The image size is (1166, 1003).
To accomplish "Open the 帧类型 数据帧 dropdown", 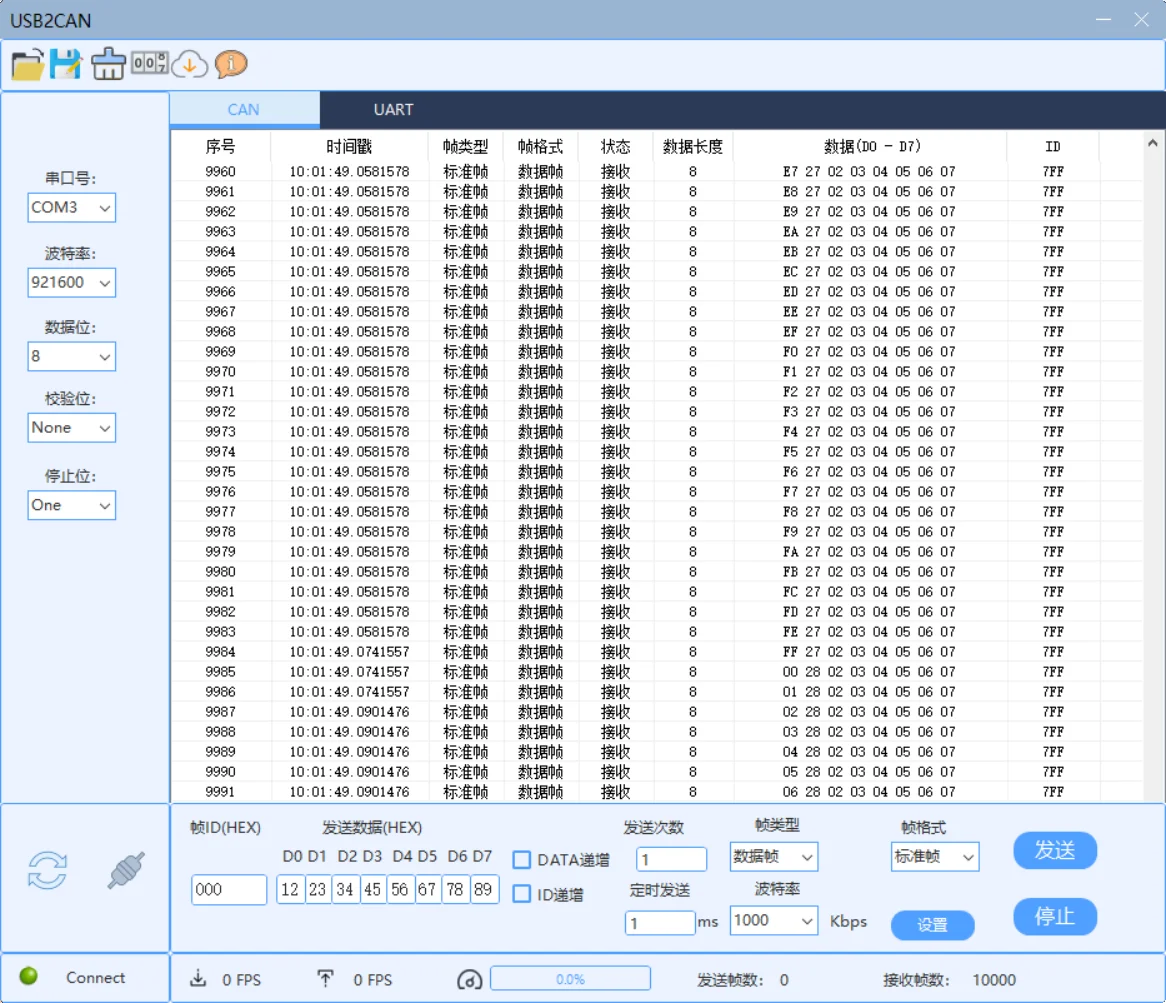I will coord(774,857).
